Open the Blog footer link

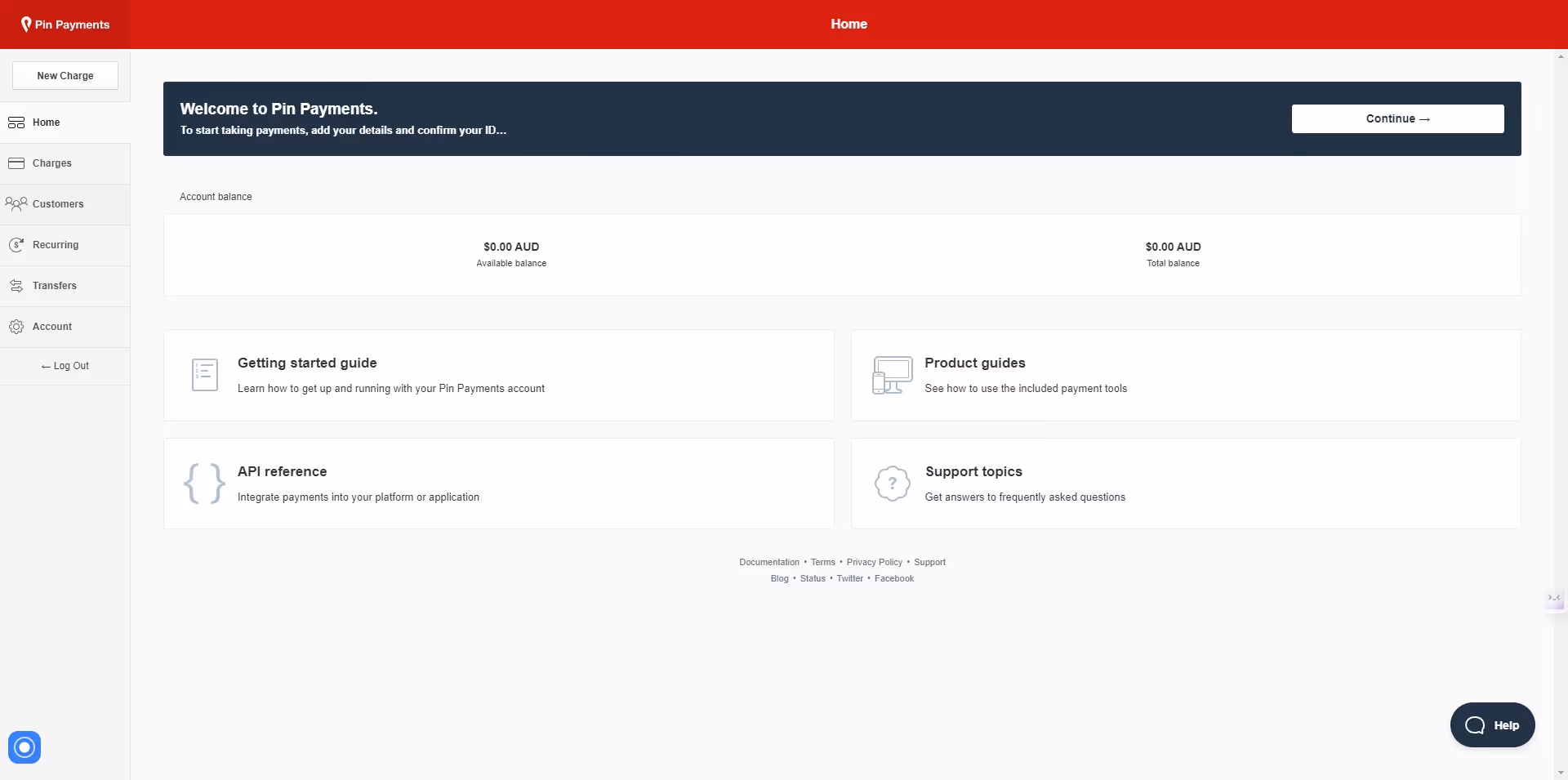tap(780, 578)
